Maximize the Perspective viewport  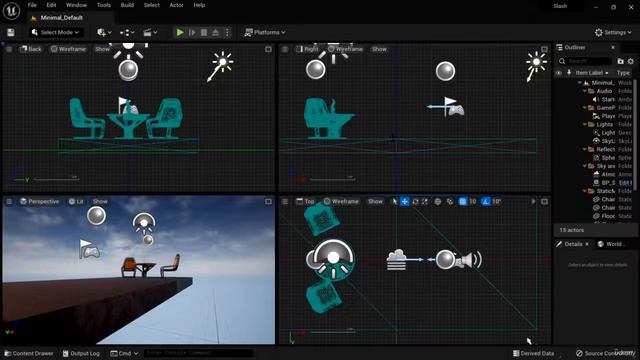coord(268,201)
